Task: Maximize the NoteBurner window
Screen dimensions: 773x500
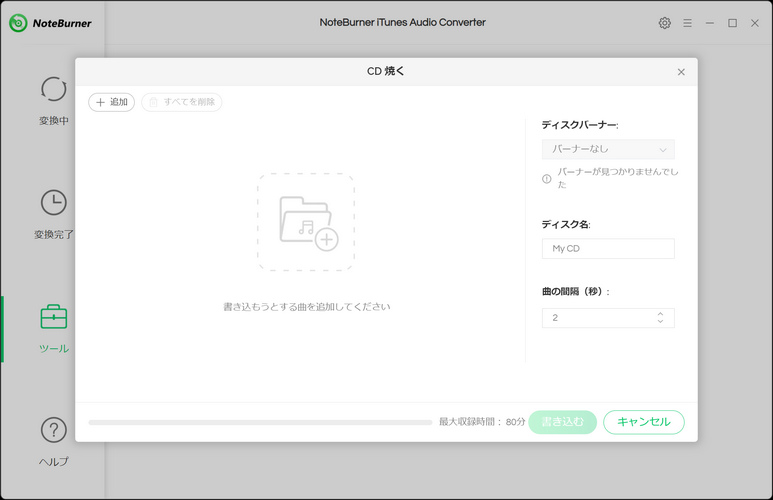Action: pyautogui.click(x=733, y=23)
